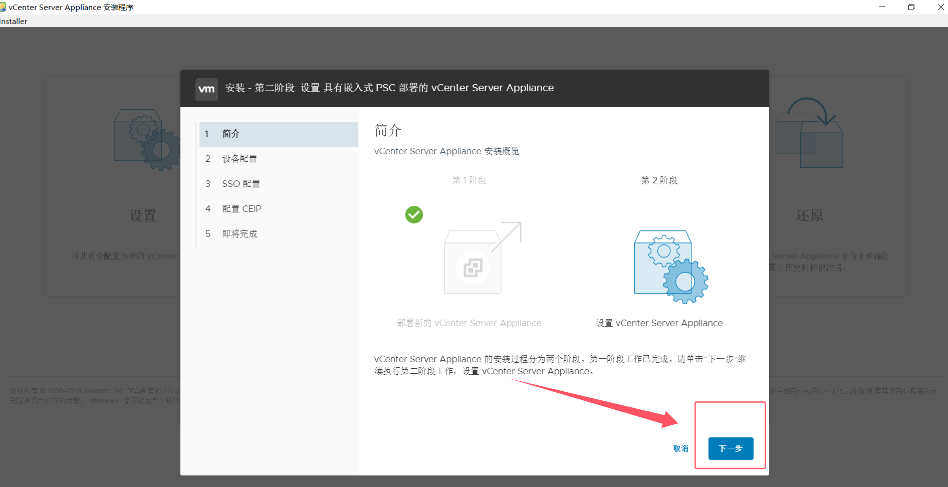
Task: Click the 部署新的 vCenter Server Appliance caption
Action: (468, 323)
